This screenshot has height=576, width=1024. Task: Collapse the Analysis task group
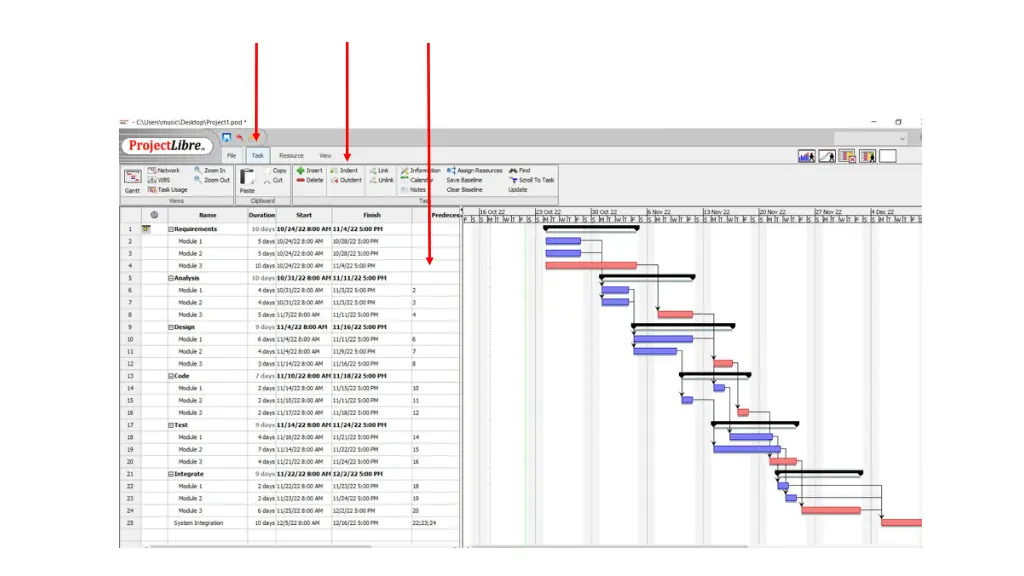(171, 278)
